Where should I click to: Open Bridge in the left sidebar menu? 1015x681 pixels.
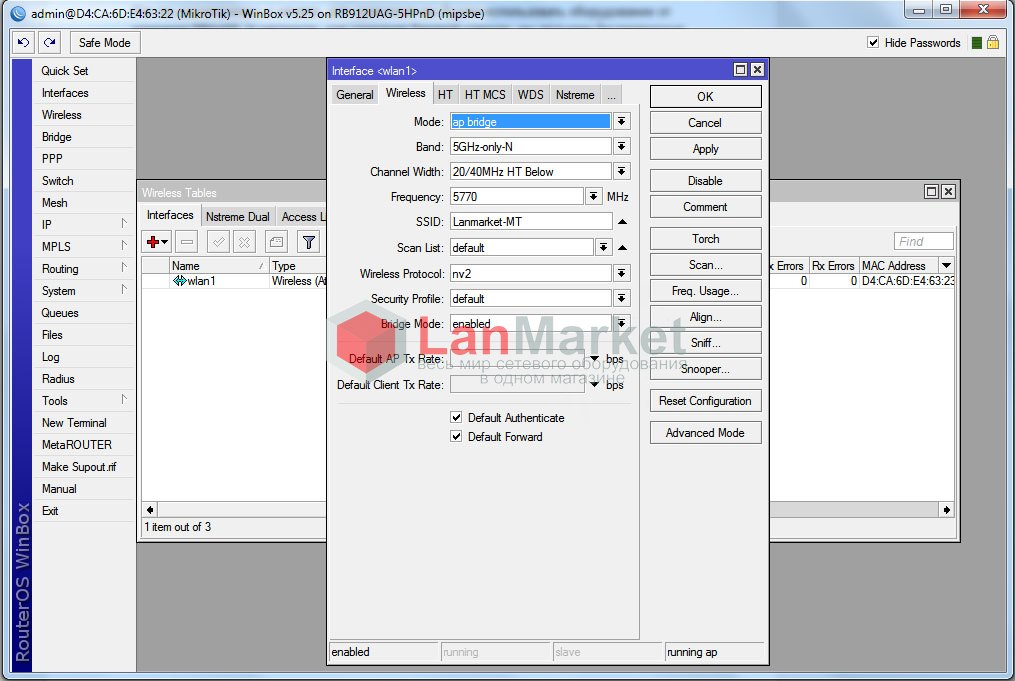pyautogui.click(x=57, y=137)
